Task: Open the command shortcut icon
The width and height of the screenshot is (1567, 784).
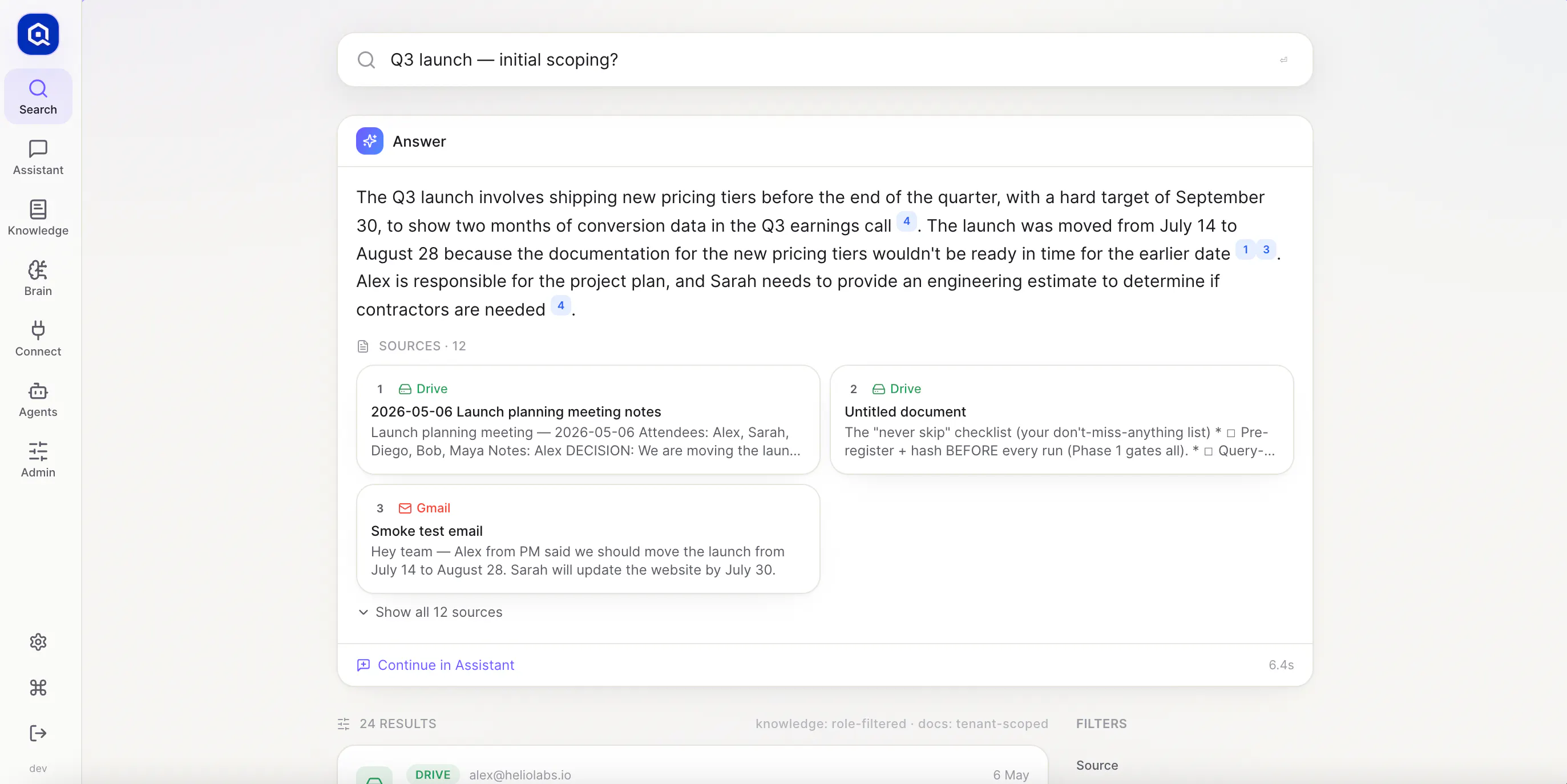Action: click(x=38, y=688)
